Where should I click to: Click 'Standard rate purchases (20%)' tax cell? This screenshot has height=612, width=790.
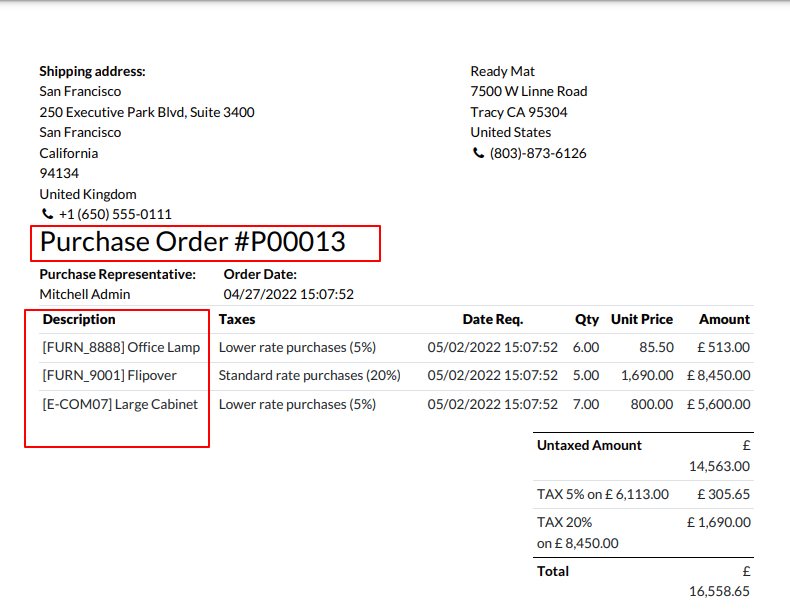coord(309,376)
